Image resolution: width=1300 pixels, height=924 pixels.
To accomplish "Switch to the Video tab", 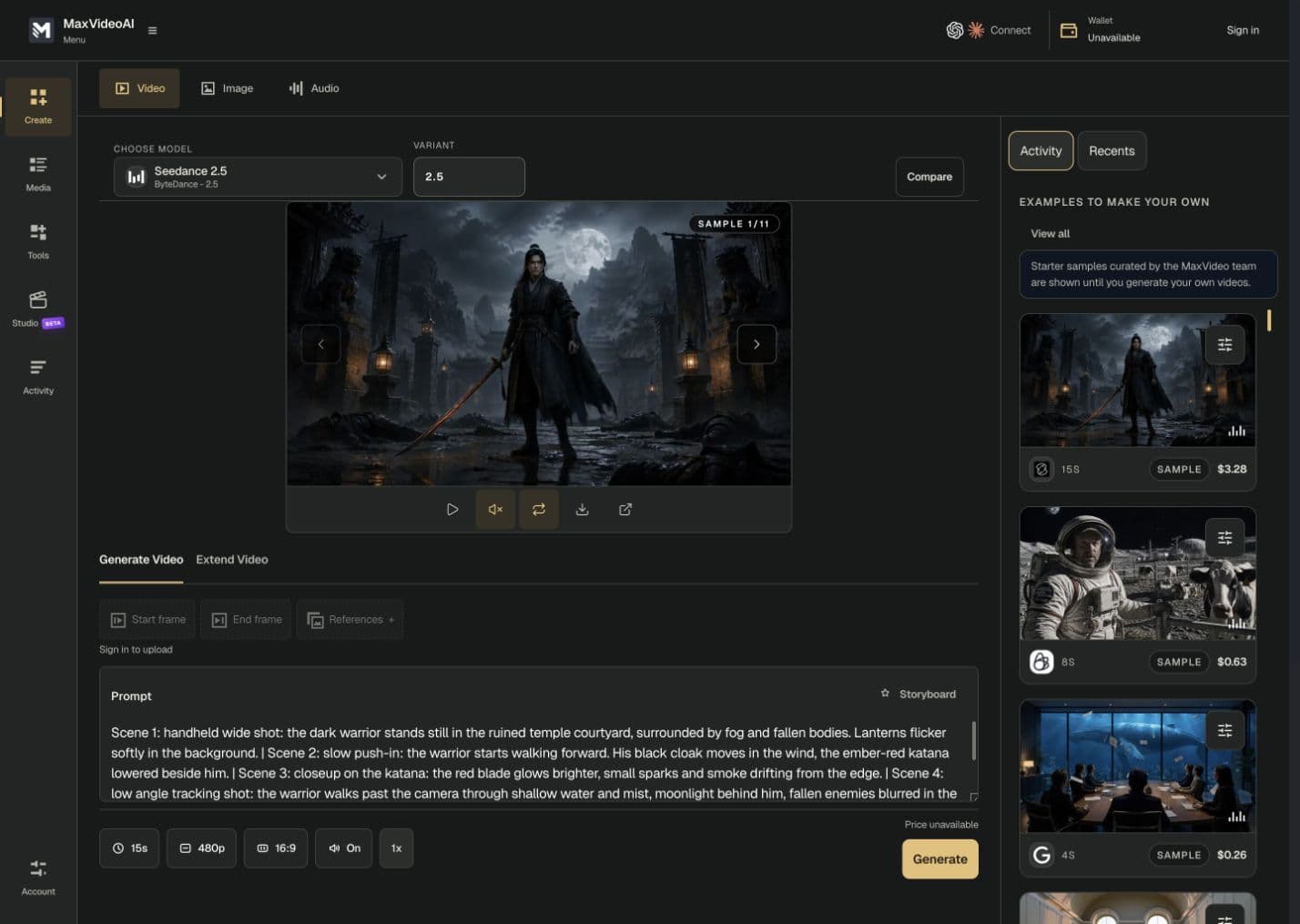I will pos(139,88).
